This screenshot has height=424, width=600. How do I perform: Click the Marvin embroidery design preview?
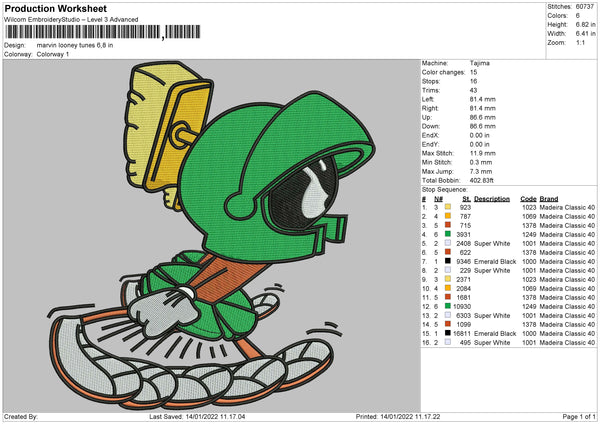212,236
